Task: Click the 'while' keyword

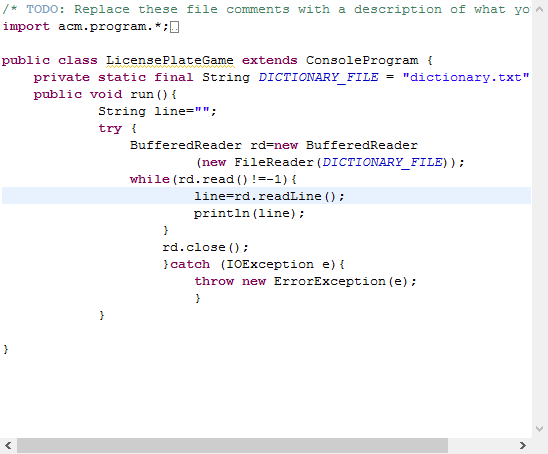Action: tap(150, 179)
